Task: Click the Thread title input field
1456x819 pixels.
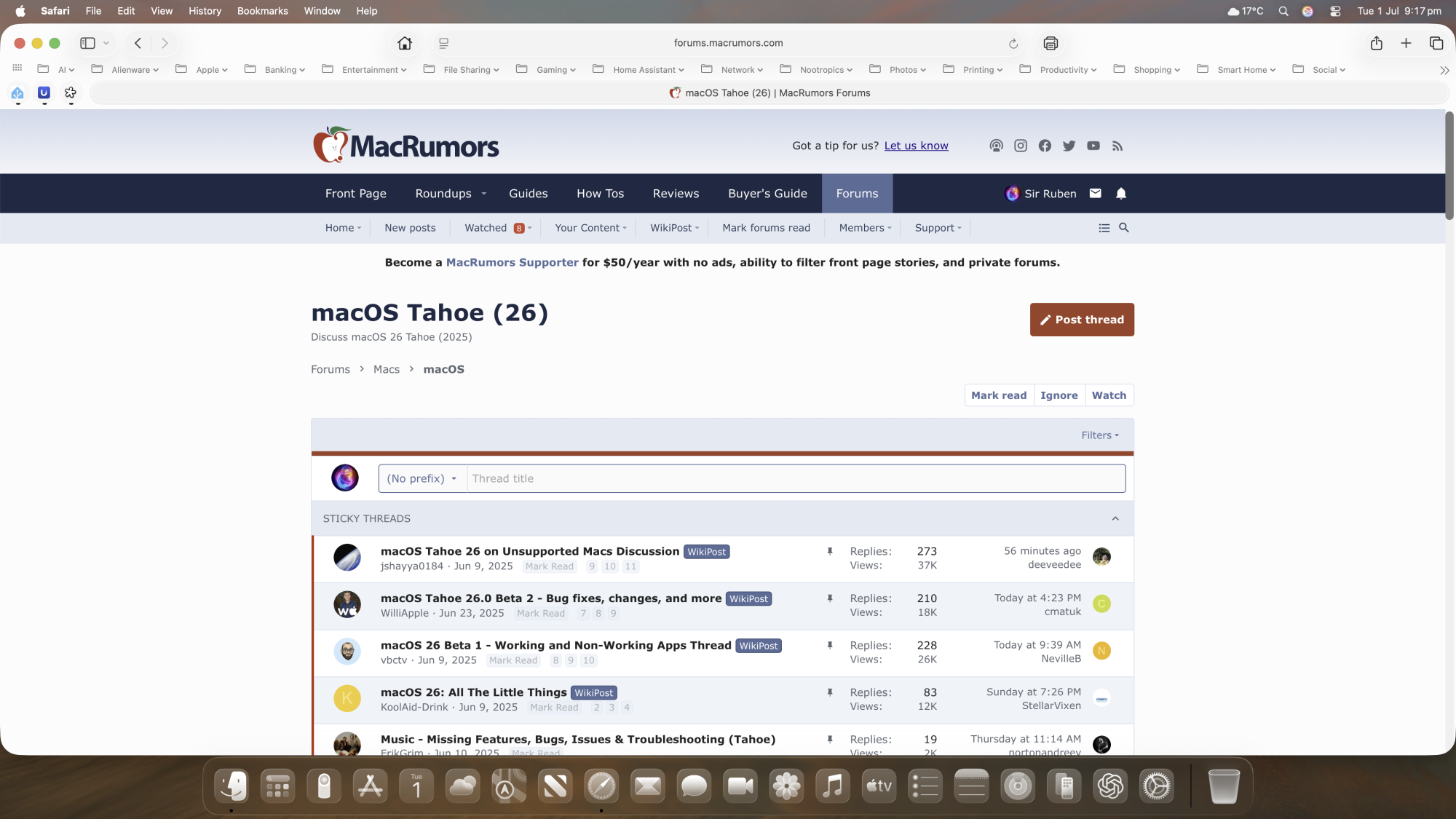Action: [795, 478]
